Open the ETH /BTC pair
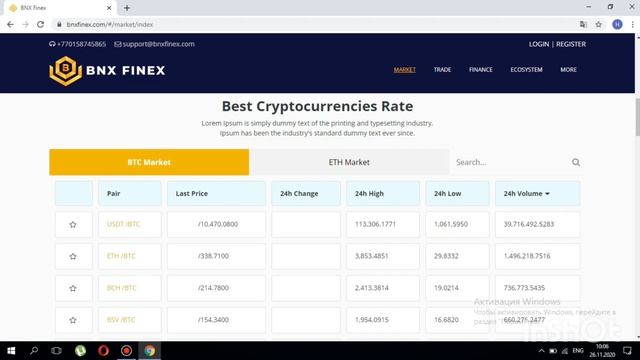Viewport: 640px width, 360px height. pyautogui.click(x=121, y=256)
